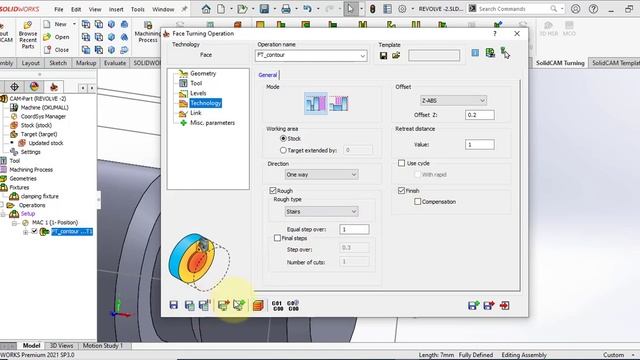Enable the Use cycle checkbox
Screen dimensions: 640x360
pos(402,163)
